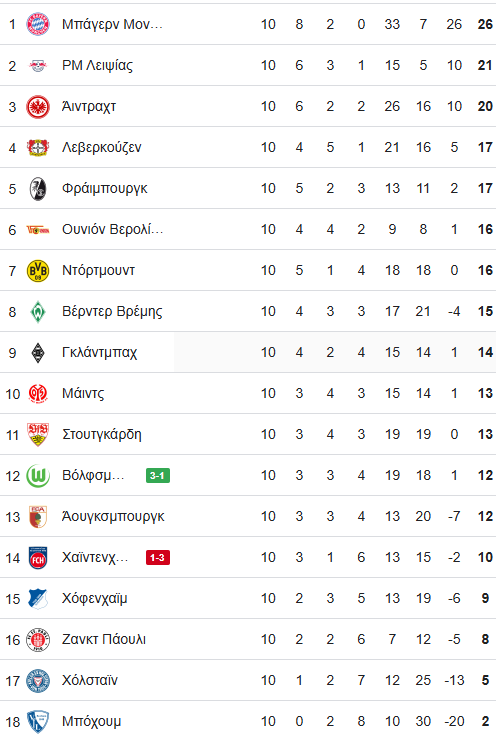Open the red 1-3 live score badge
Viewport: 496px width, 742px height.
click(x=158, y=557)
